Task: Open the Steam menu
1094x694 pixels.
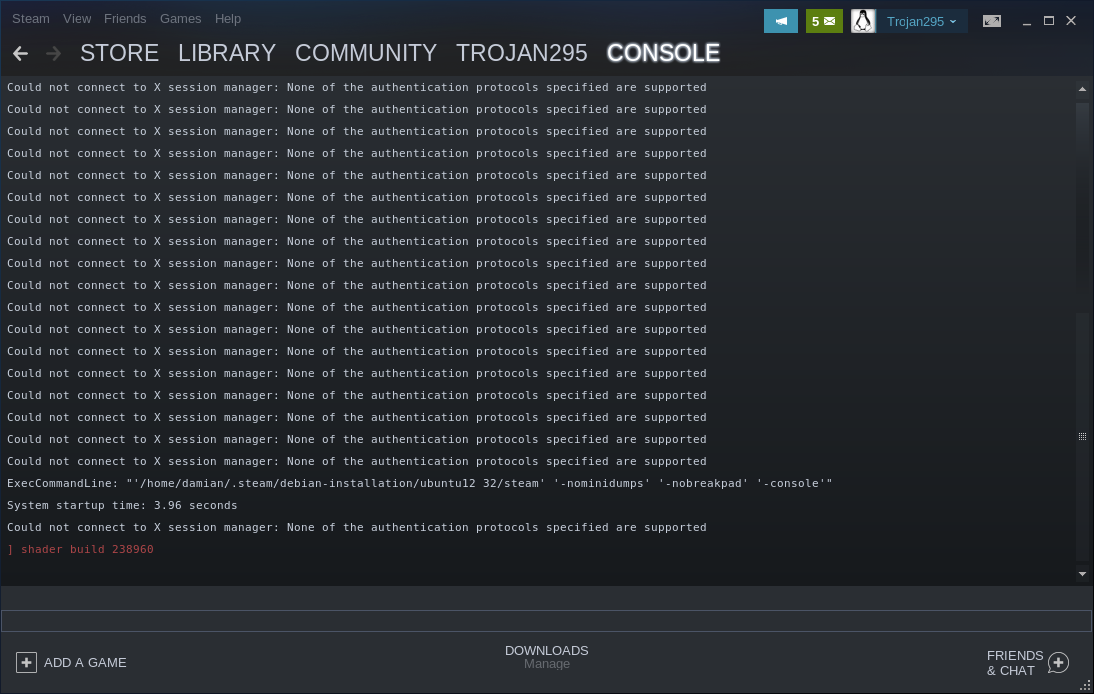Action: [31, 19]
